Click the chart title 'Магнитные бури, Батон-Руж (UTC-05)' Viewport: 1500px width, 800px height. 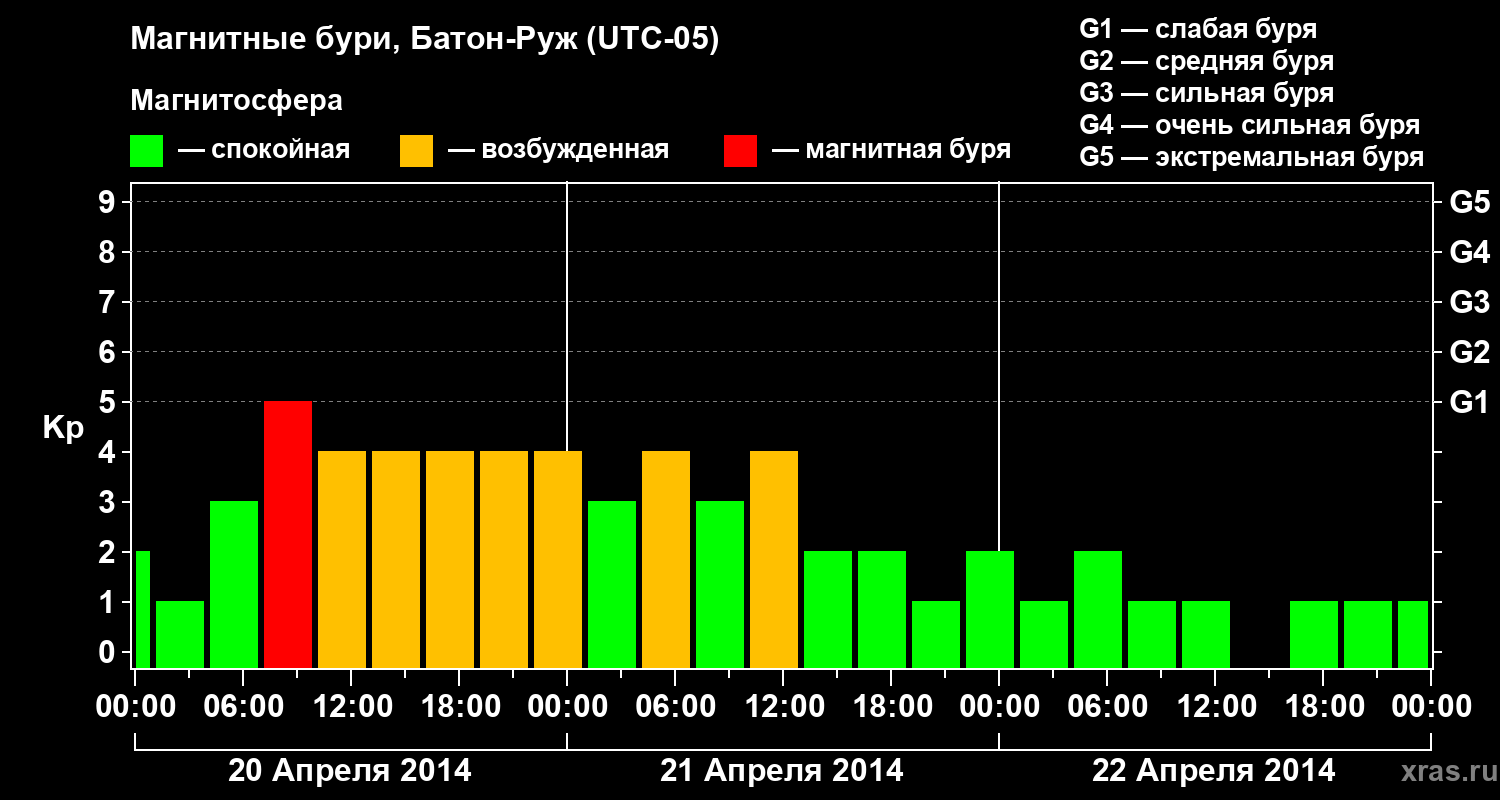pyautogui.click(x=425, y=41)
